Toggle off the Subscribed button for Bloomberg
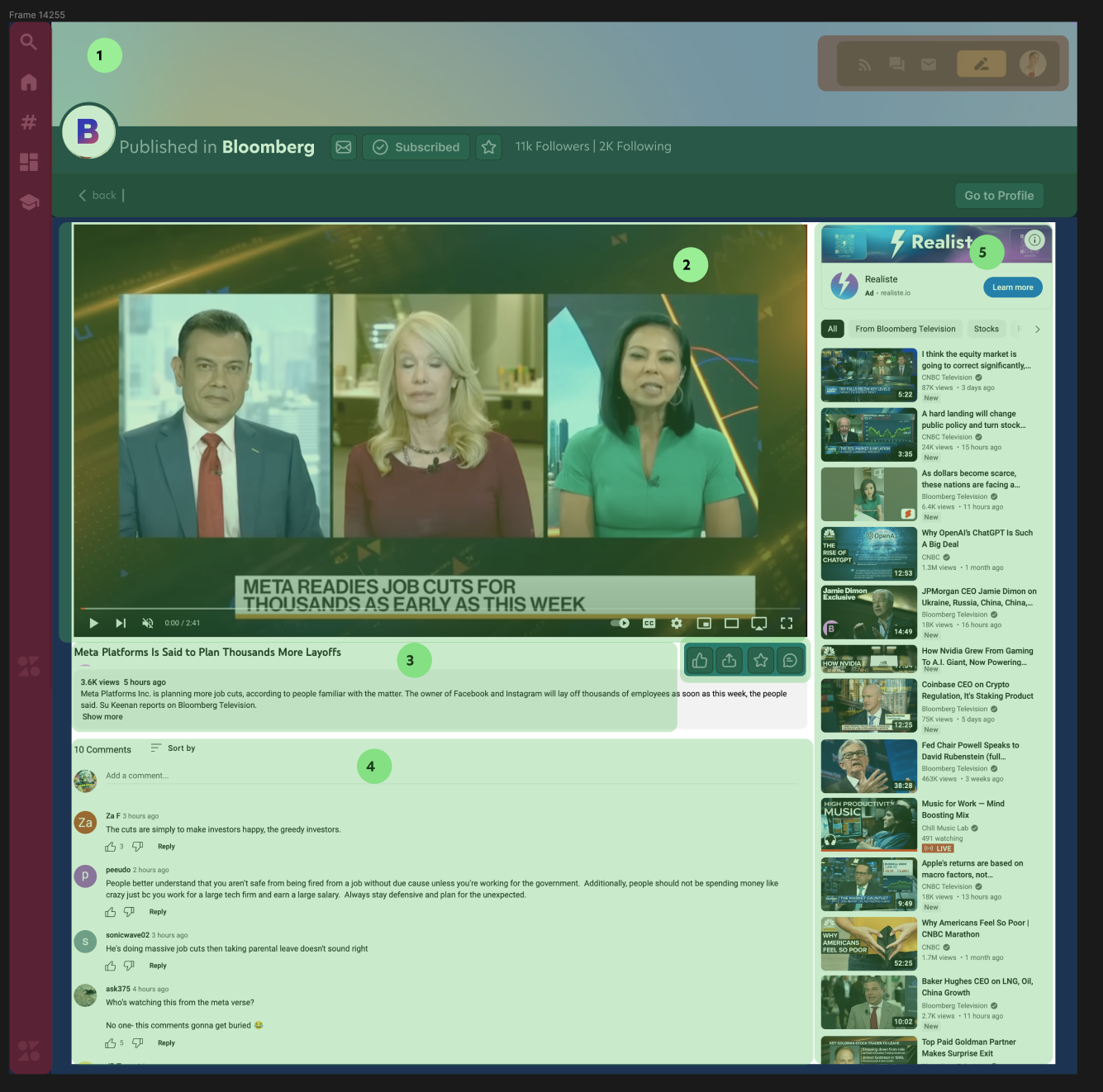 416,147
